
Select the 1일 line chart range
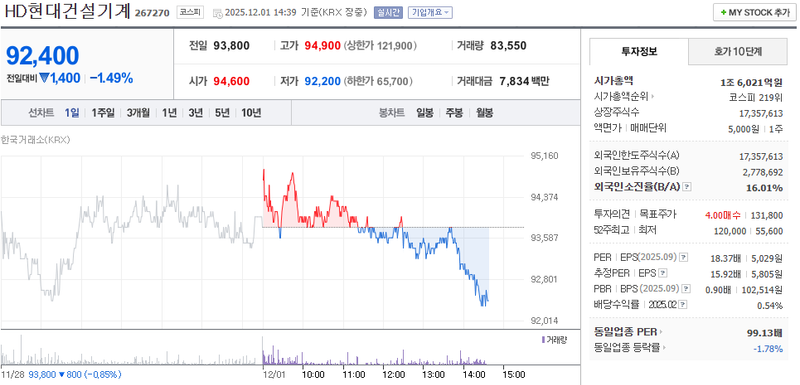click(x=72, y=113)
